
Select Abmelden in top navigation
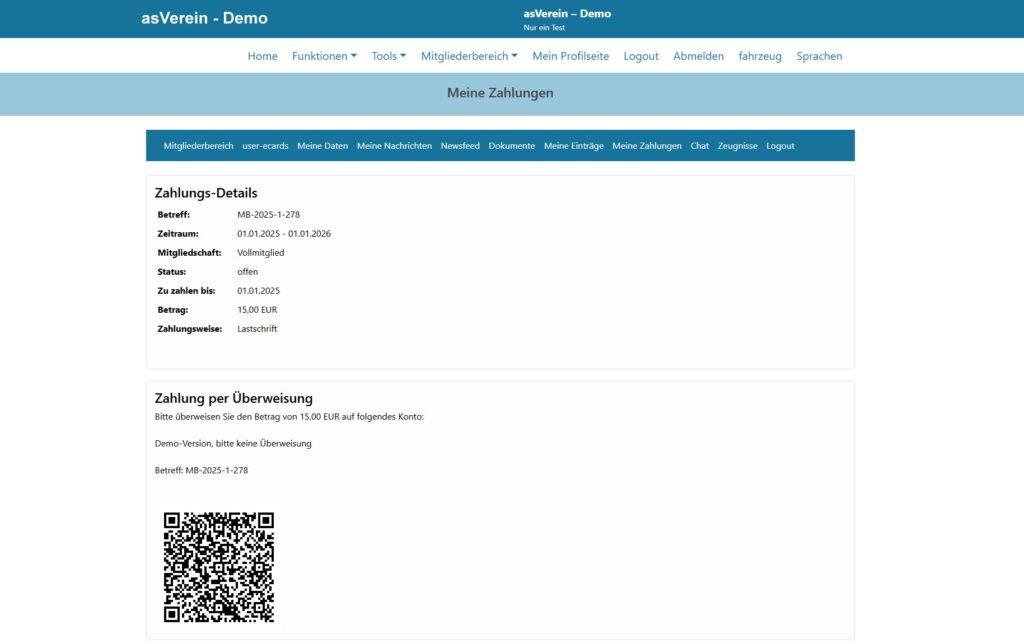tap(698, 56)
